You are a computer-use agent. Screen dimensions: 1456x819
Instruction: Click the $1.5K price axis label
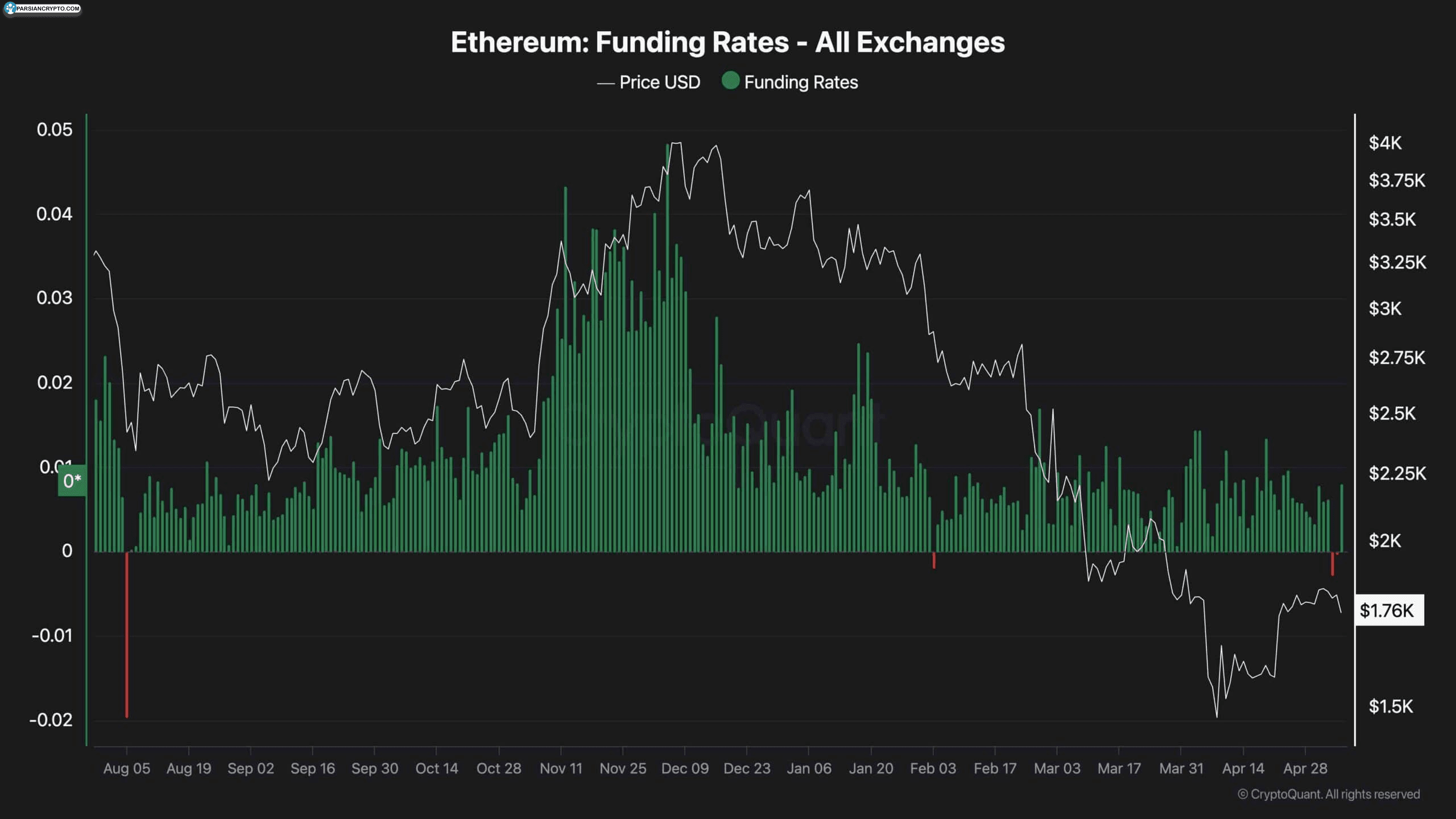tap(1391, 706)
